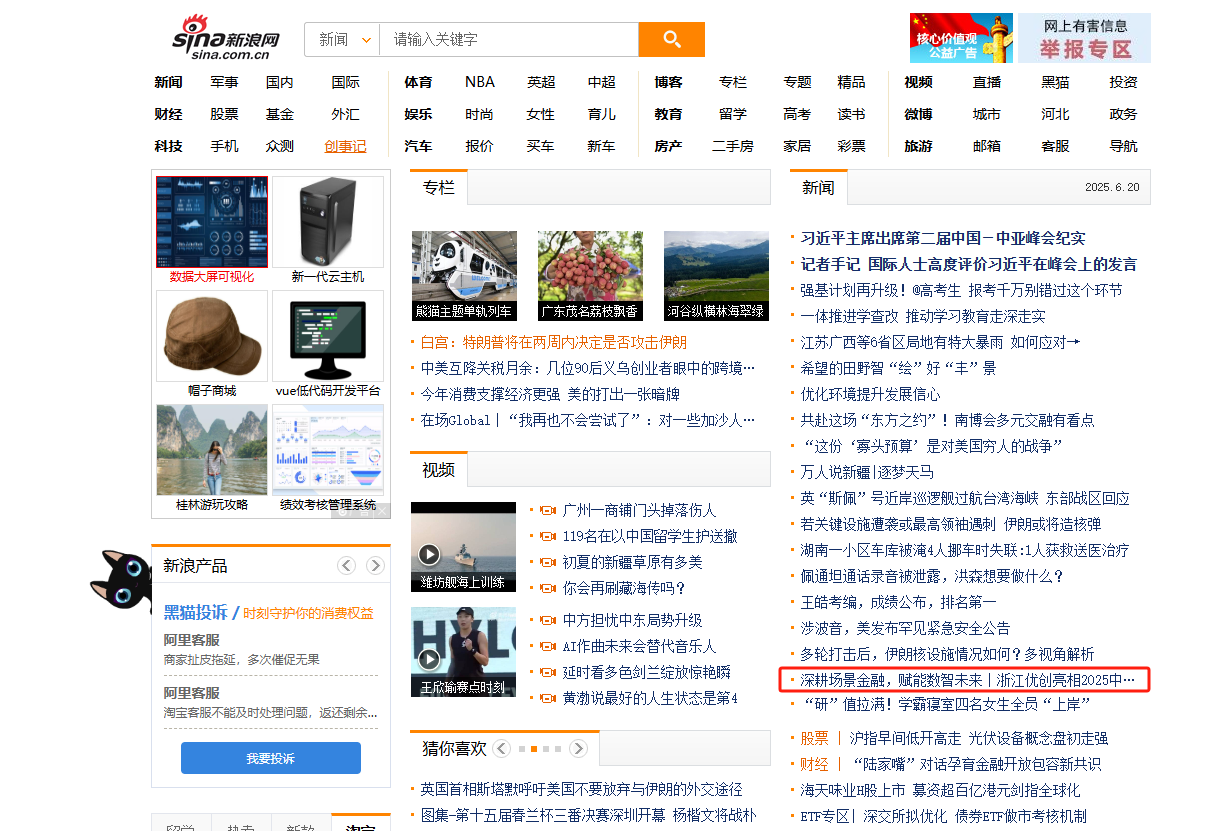This screenshot has height=831, width=1220.
Task: Open news 涉波音，美发布罕见紧急安全公告
Action: click(906, 628)
